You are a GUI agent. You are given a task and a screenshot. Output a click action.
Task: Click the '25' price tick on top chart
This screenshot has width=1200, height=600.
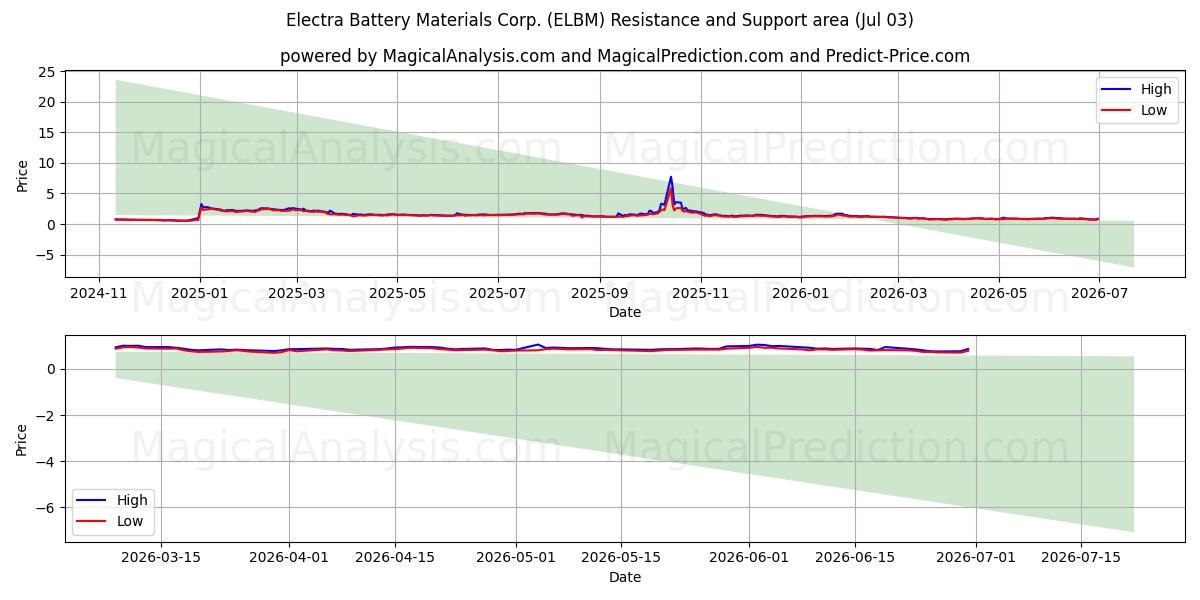pyautogui.click(x=46, y=72)
